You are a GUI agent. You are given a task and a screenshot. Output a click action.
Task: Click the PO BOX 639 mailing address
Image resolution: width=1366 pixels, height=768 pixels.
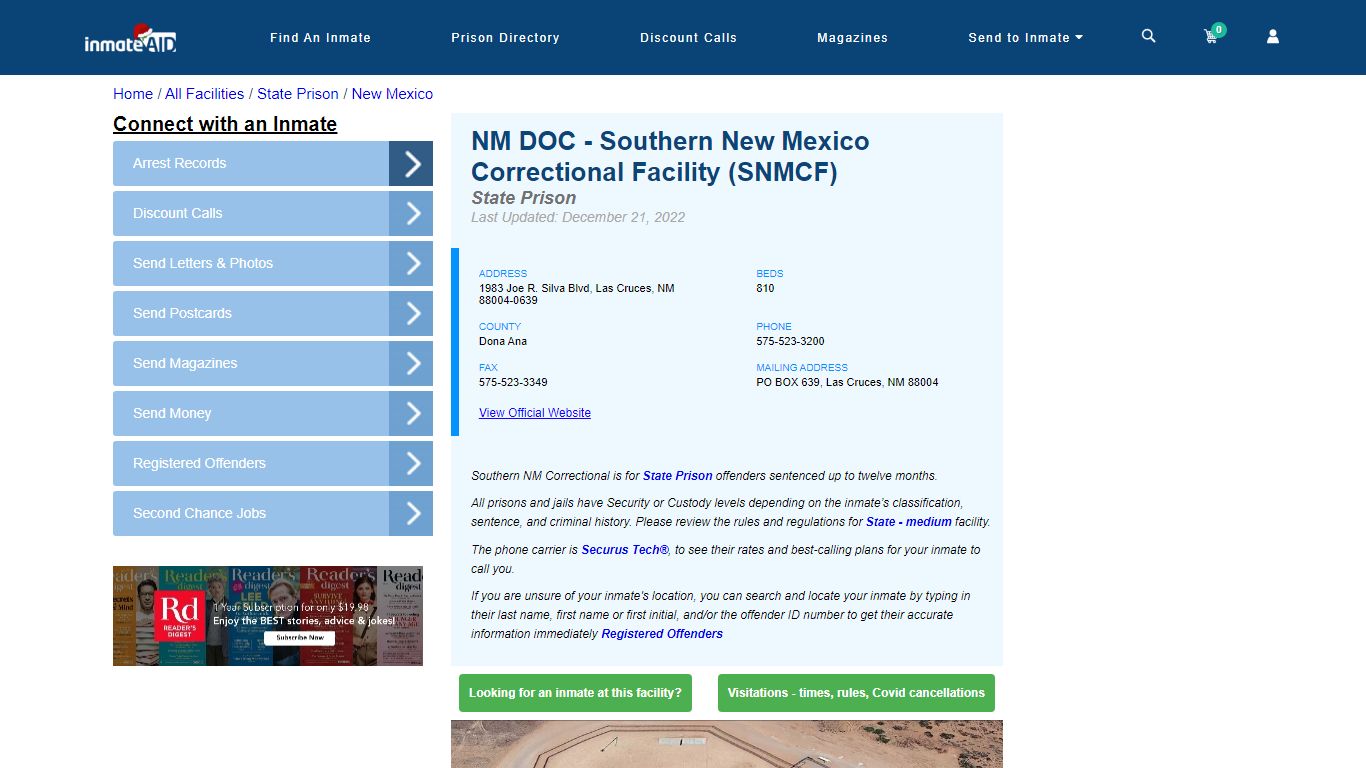(847, 382)
